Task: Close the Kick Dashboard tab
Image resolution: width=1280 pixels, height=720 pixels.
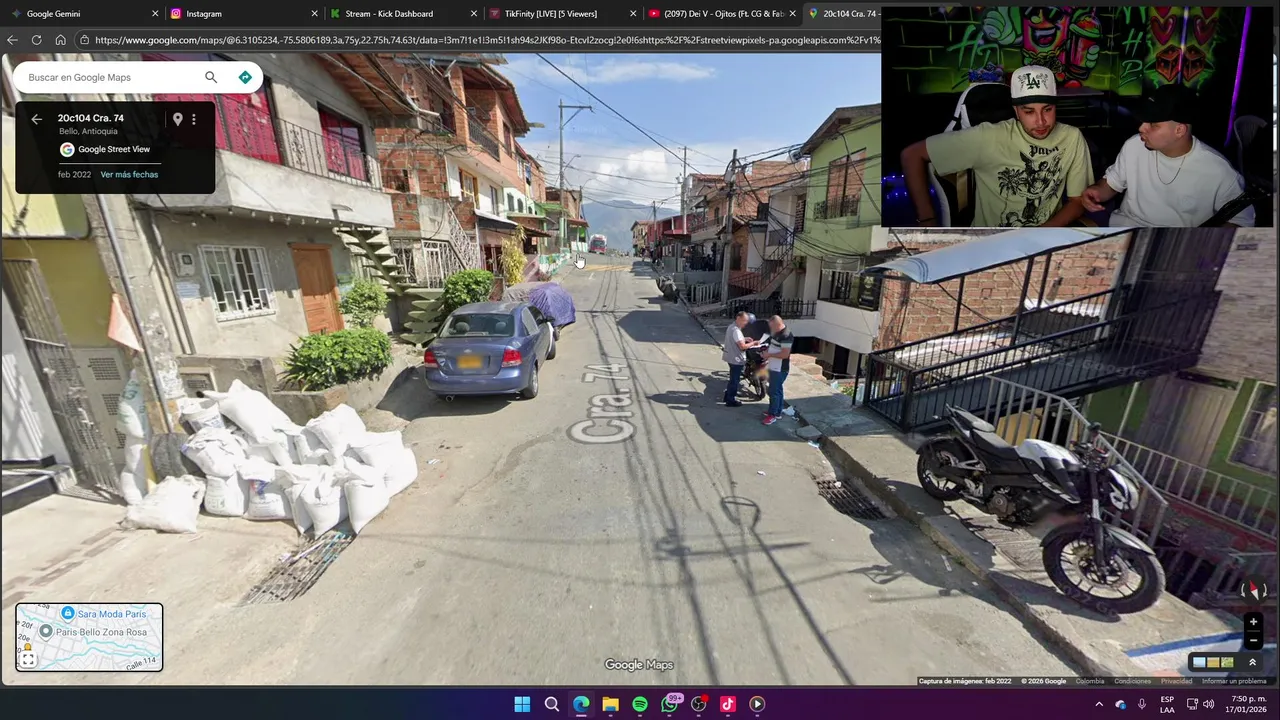Action: [474, 14]
